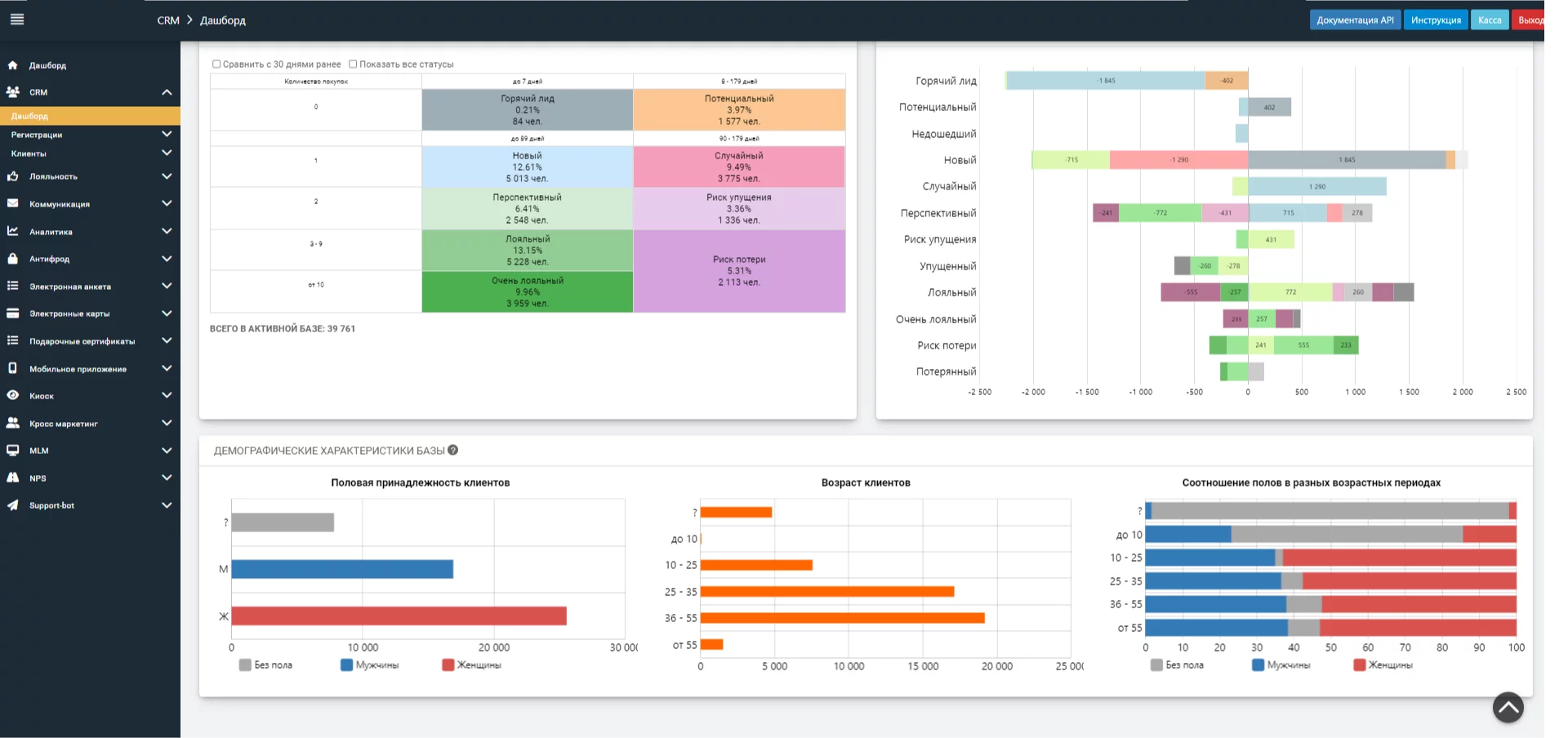
Task: Click the Антифрод lock icon
Action: click(x=12, y=258)
